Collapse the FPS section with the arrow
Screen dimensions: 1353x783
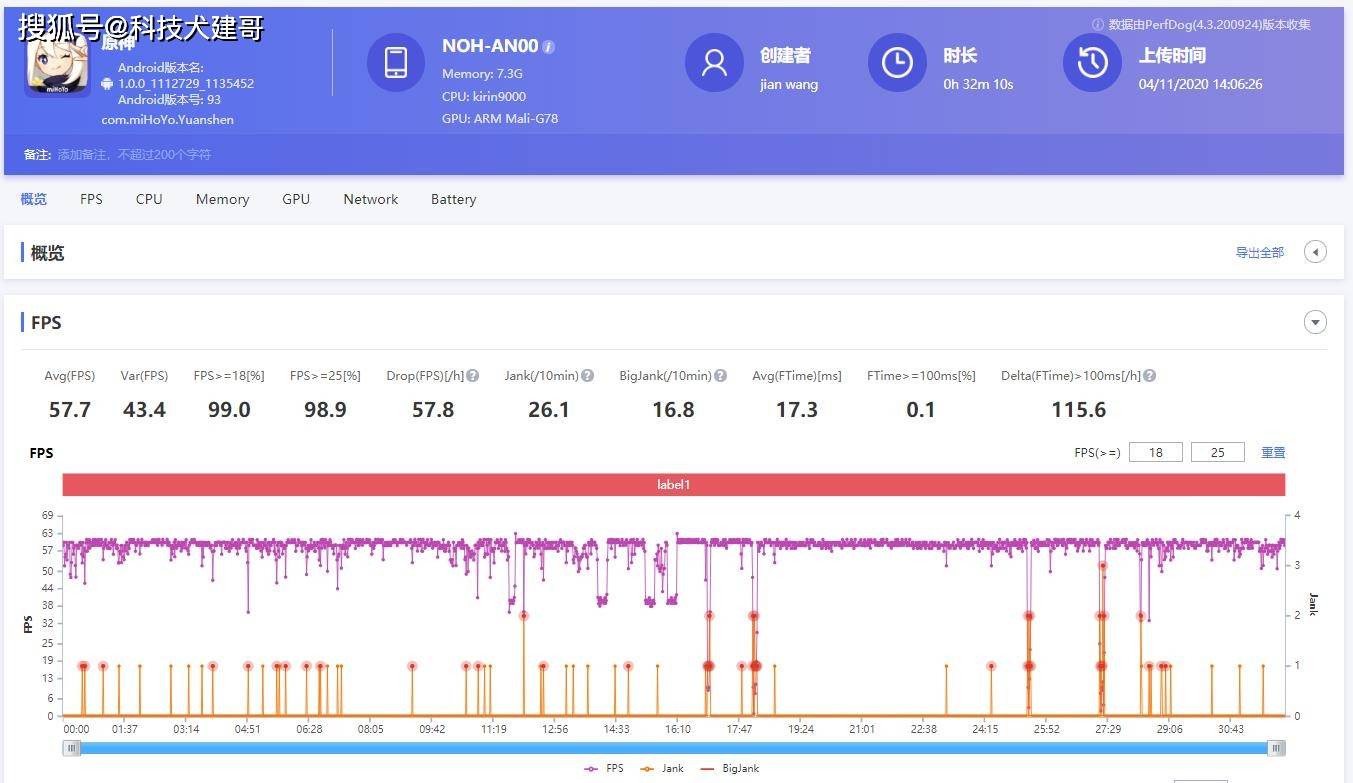click(1315, 322)
